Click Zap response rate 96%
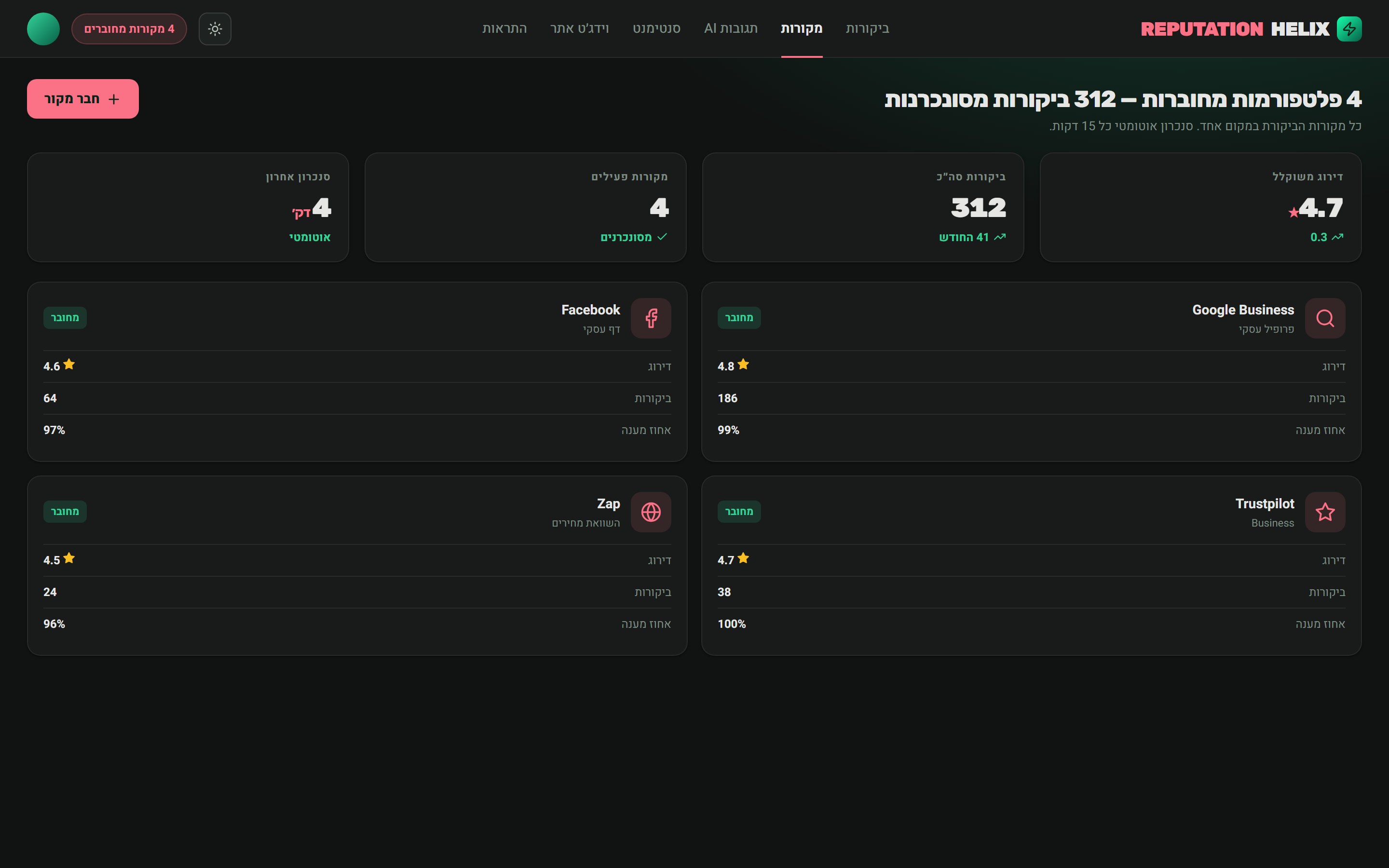 [54, 624]
